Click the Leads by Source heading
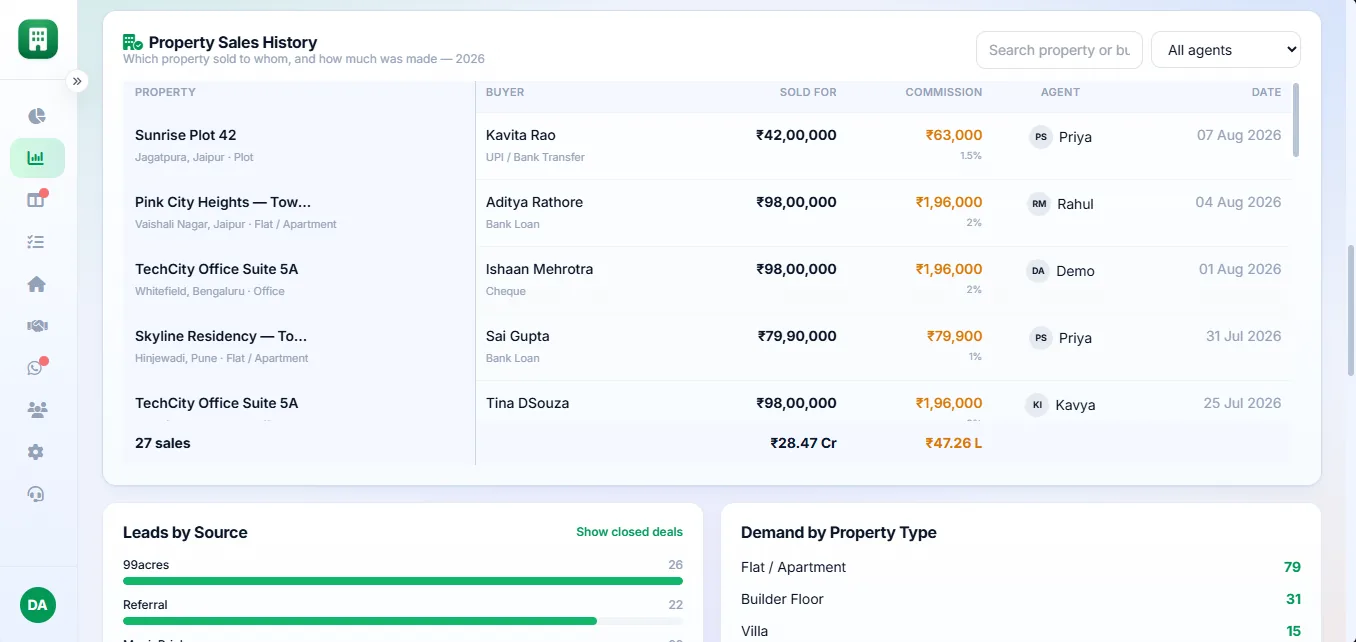 pos(185,532)
